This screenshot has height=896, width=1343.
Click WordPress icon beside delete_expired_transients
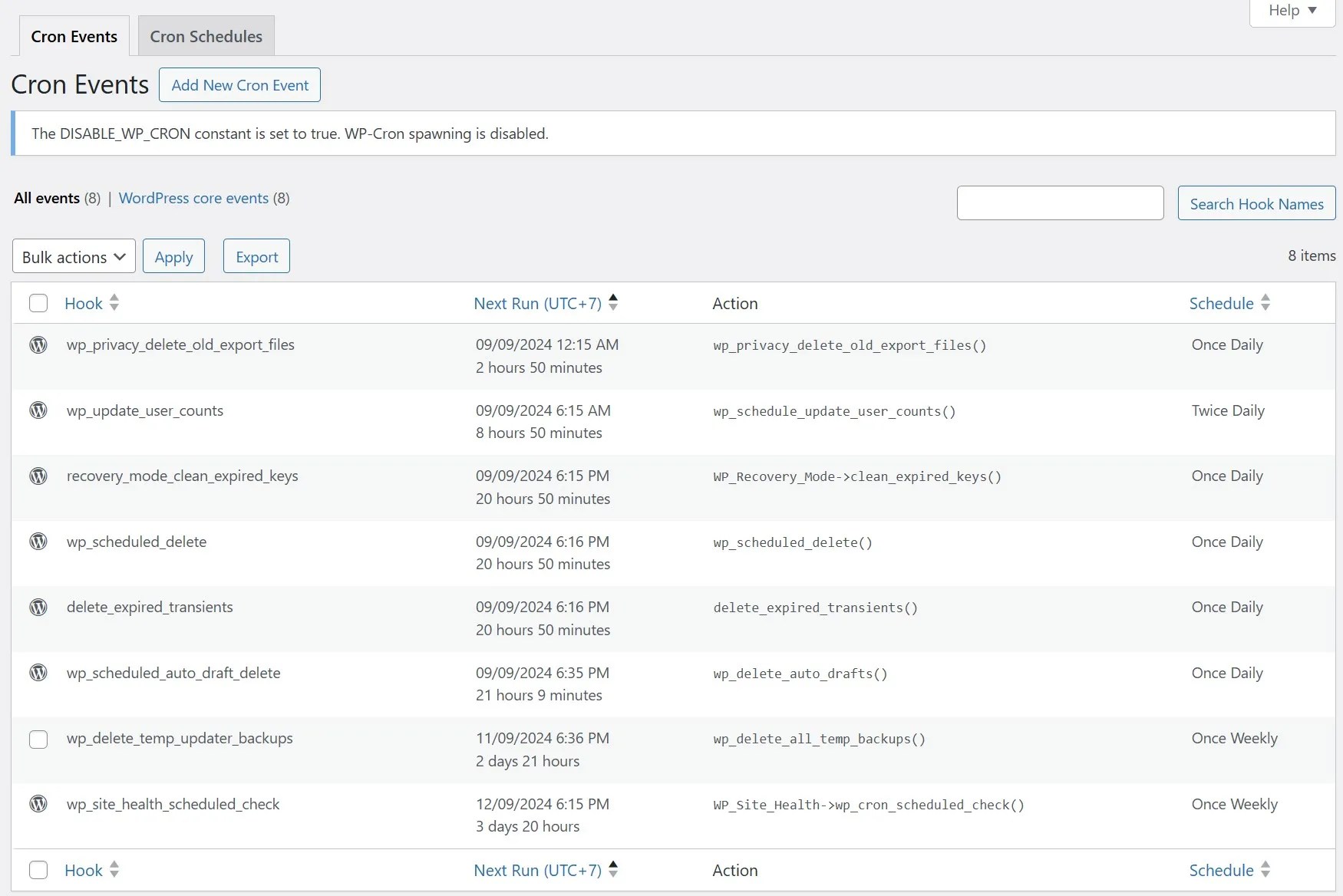tap(38, 607)
